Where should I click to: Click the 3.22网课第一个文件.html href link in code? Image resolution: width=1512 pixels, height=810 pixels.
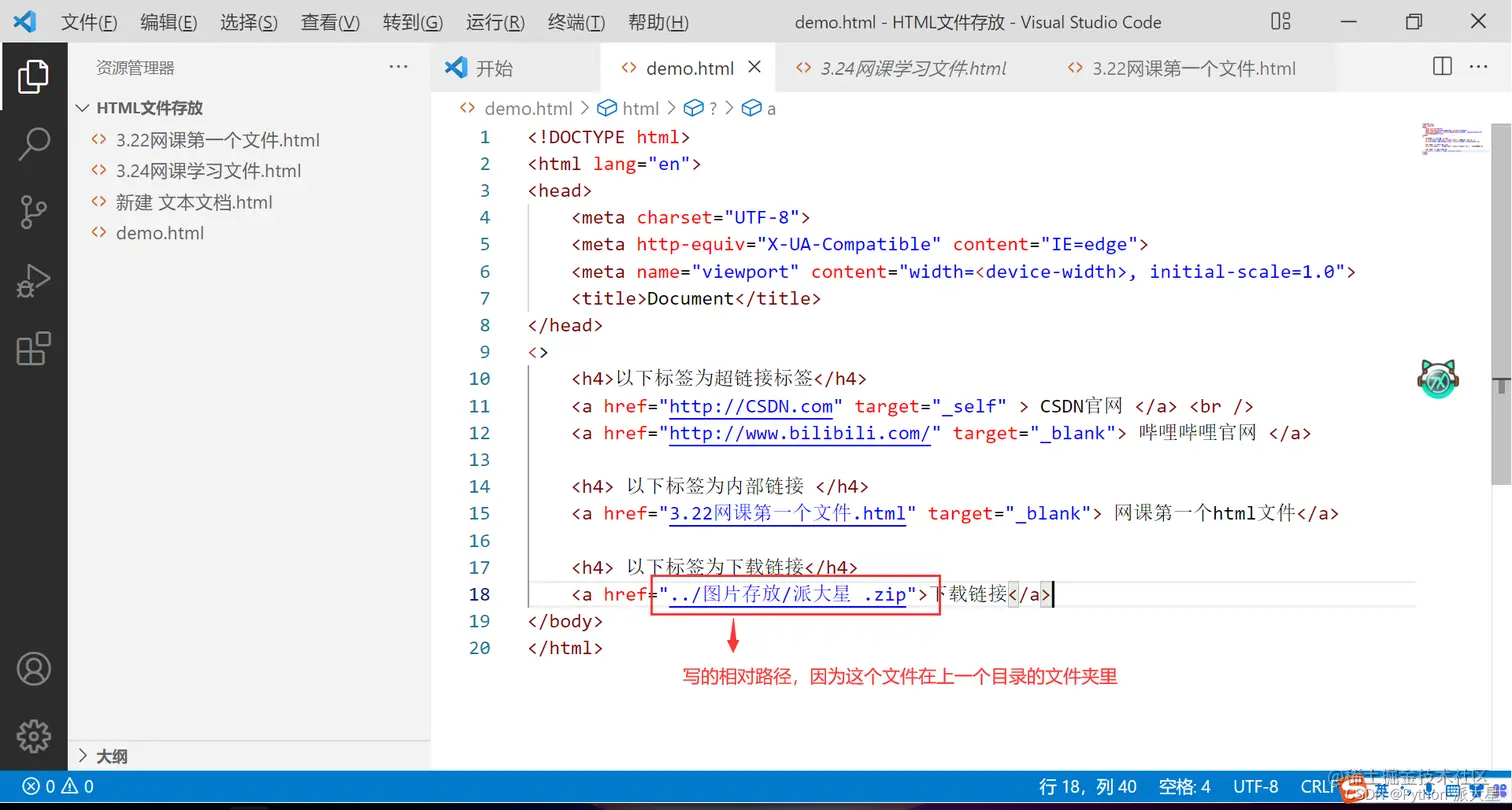coord(788,514)
